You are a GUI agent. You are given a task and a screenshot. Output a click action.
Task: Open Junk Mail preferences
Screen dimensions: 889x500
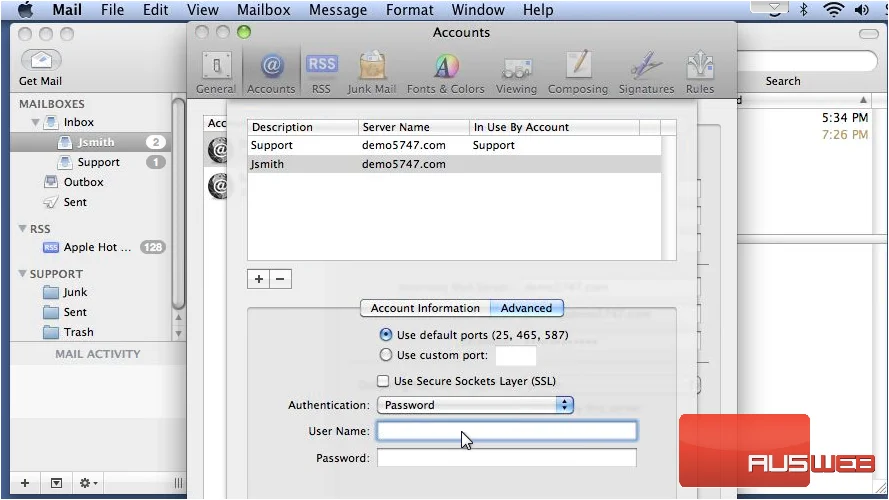371,73
